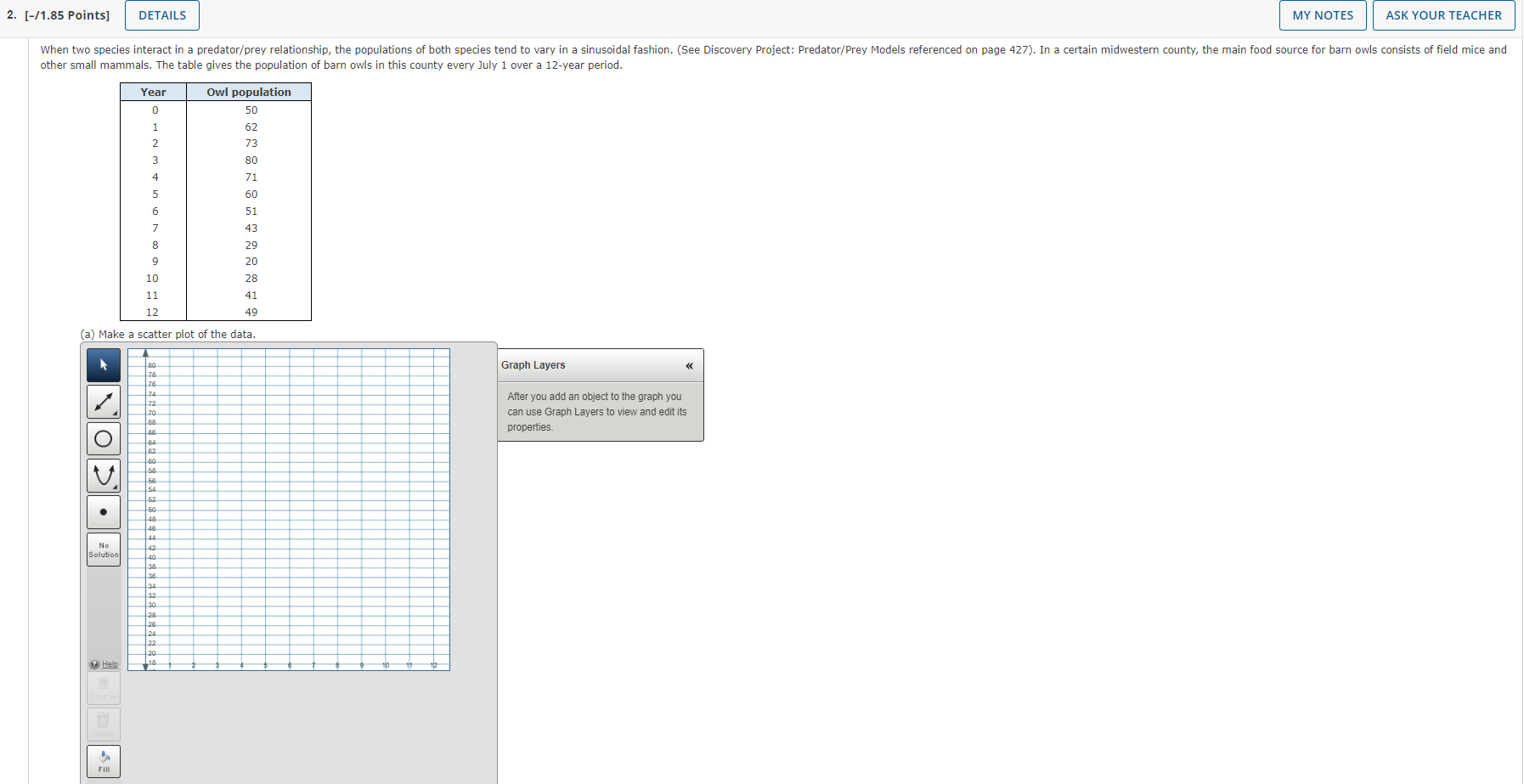Select the point plotting tool
Viewport: 1524px width, 784px height.
pos(103,511)
